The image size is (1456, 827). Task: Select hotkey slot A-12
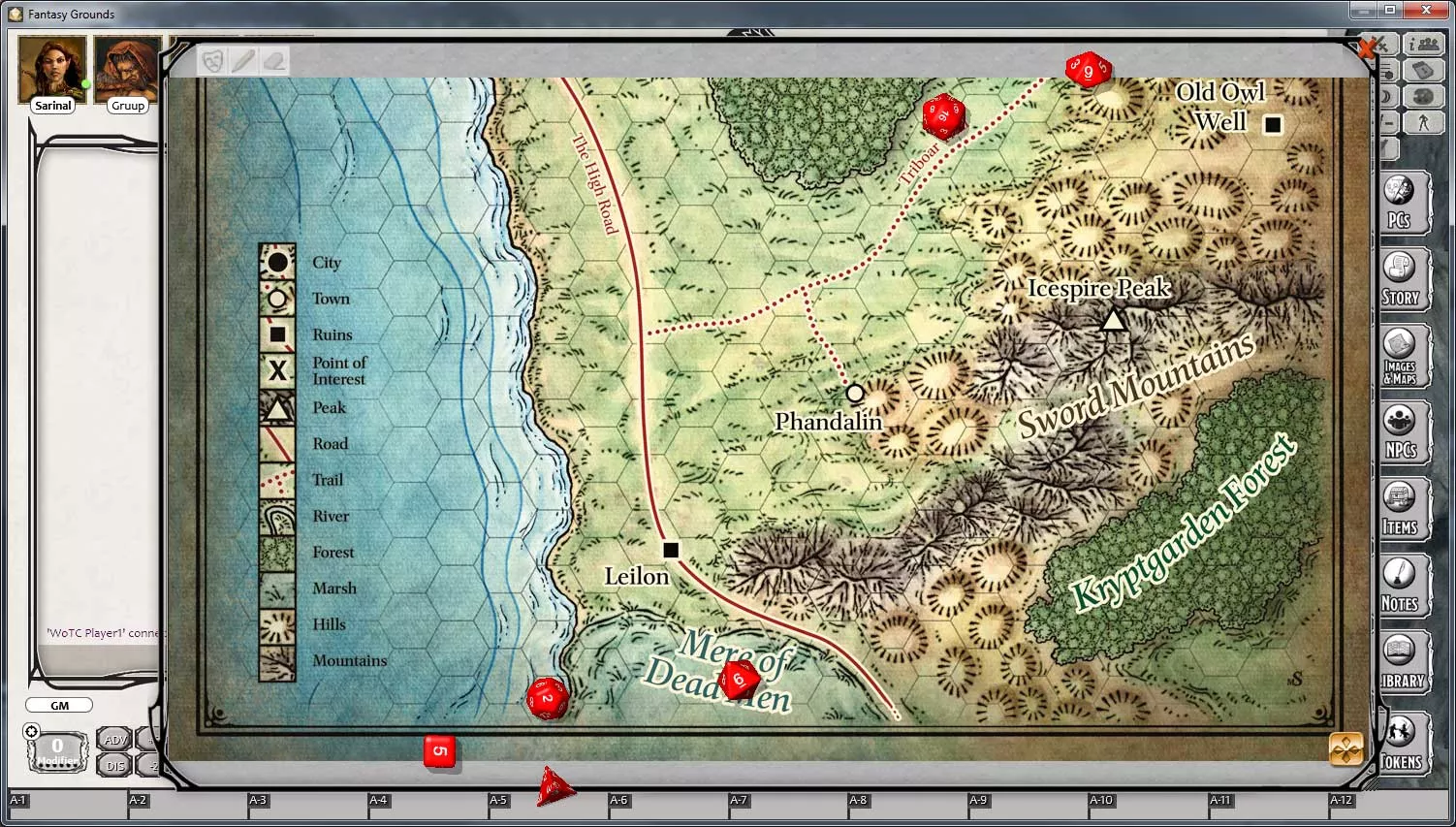click(x=1389, y=805)
